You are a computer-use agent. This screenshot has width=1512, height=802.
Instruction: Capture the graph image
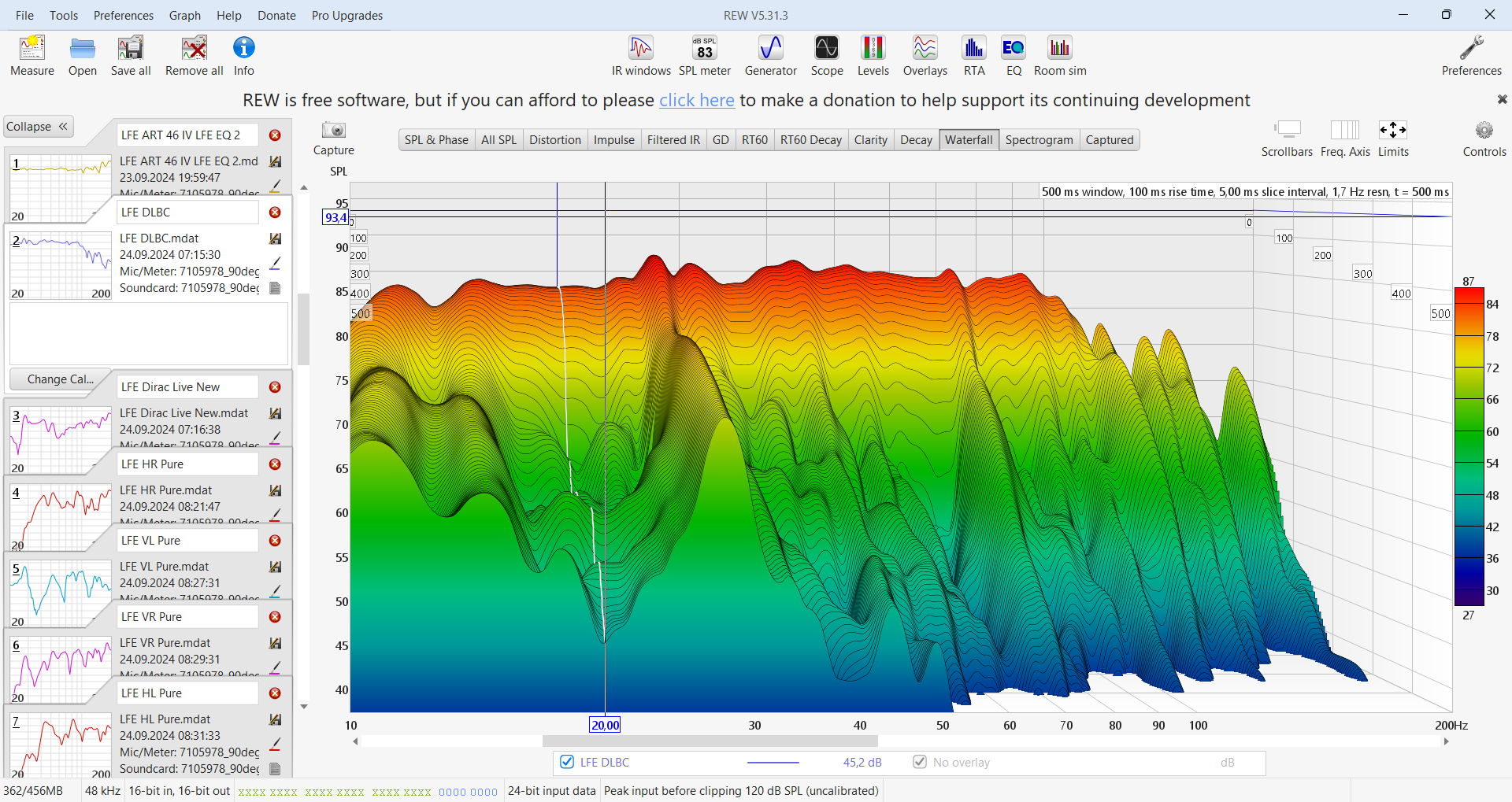(x=334, y=138)
